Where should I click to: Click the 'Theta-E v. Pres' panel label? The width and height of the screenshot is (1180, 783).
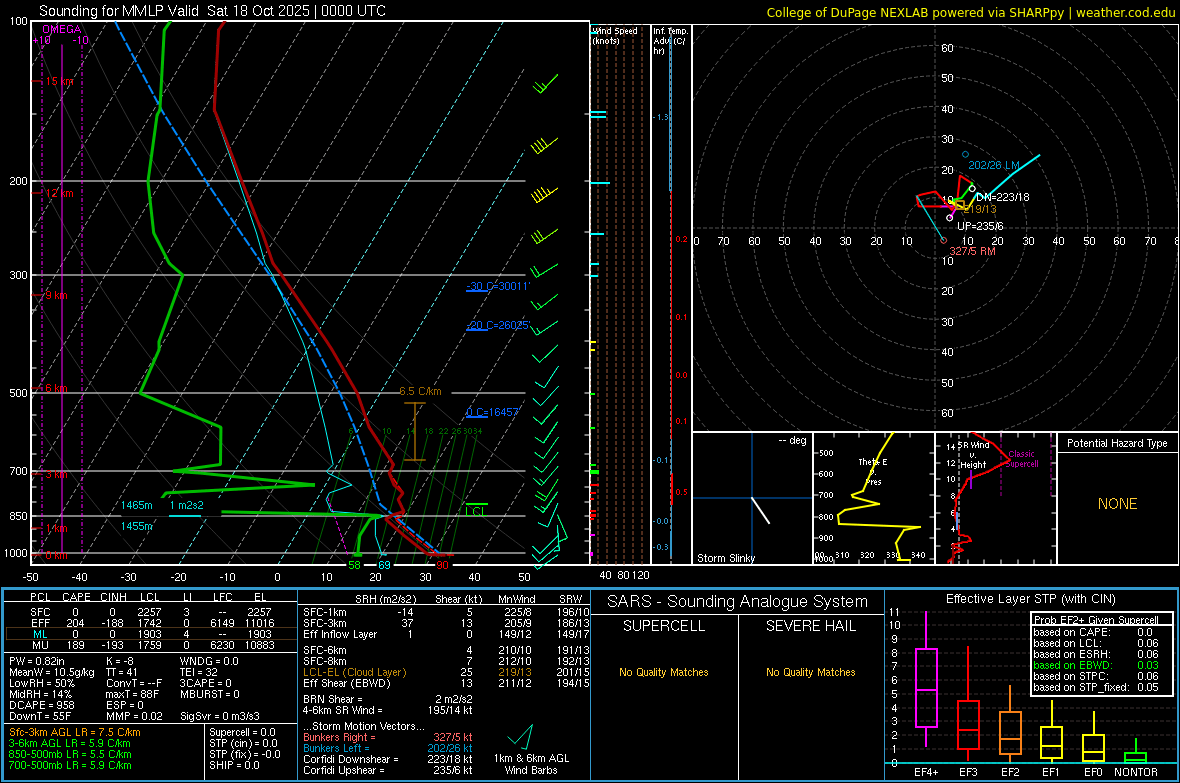point(873,471)
